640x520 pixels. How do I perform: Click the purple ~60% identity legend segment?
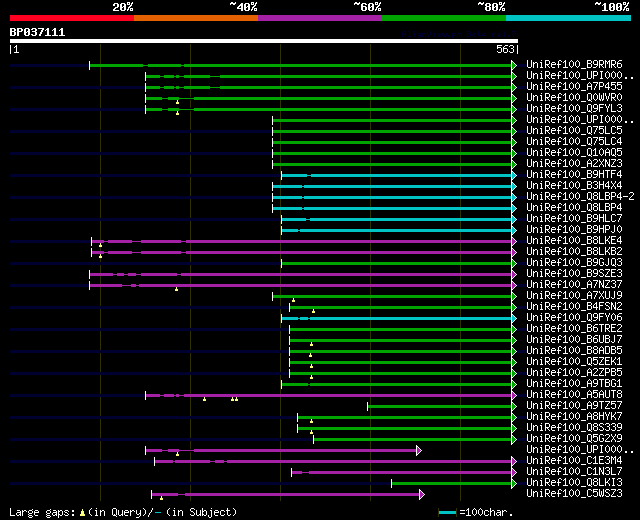click(x=319, y=18)
